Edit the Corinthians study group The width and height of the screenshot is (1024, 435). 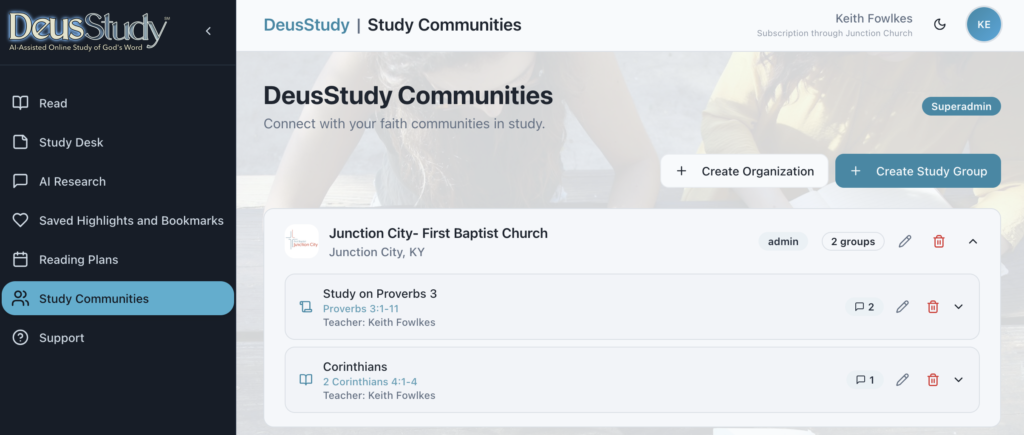click(x=902, y=380)
